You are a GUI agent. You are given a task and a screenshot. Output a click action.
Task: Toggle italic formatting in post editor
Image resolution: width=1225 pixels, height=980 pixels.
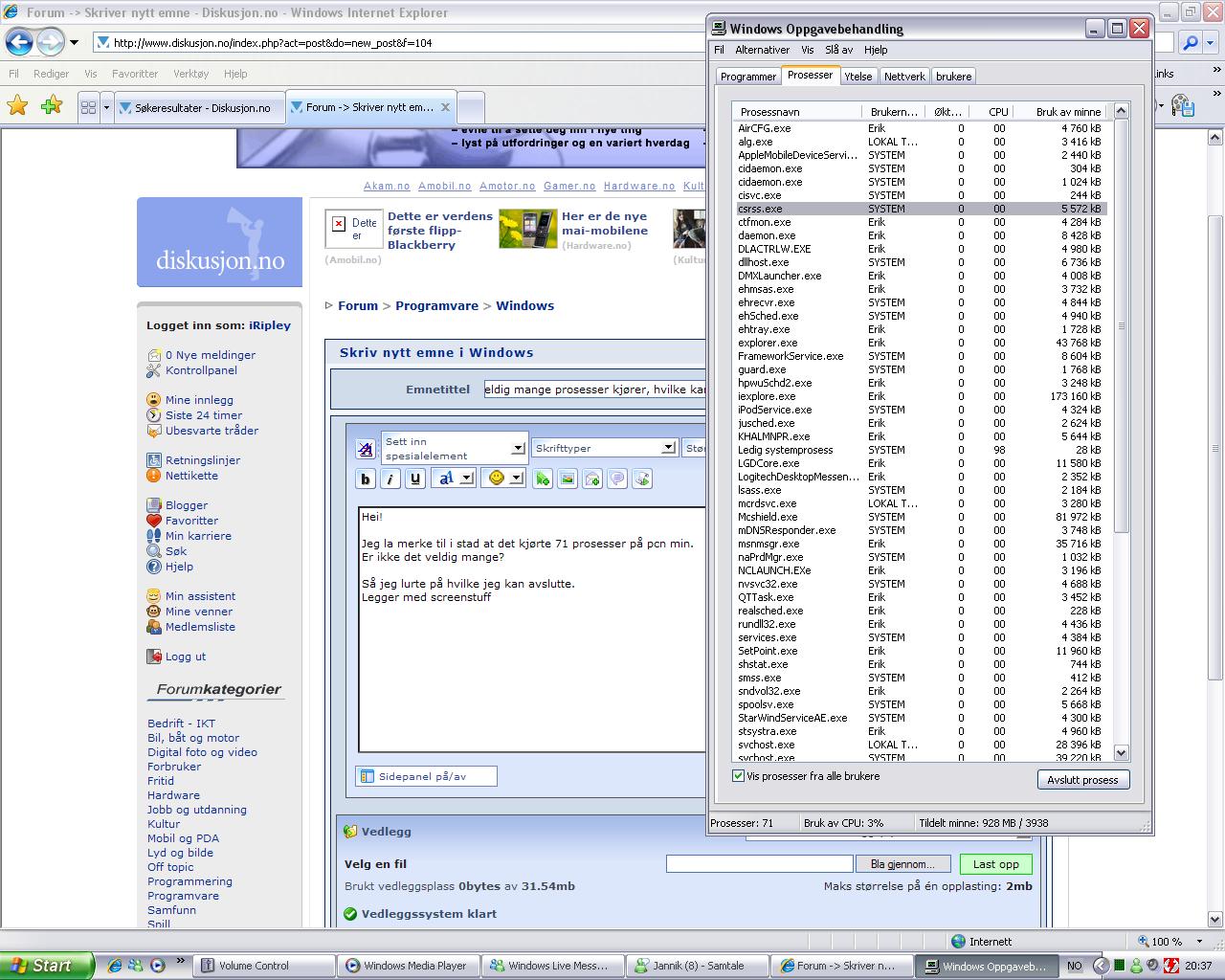(x=390, y=479)
